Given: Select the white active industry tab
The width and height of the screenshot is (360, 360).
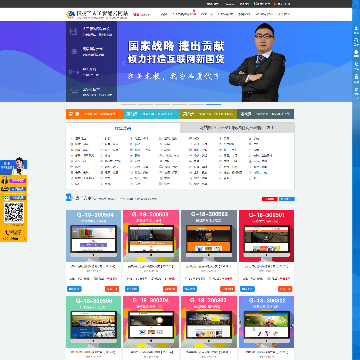Looking at the screenshot, I should click(x=123, y=128).
